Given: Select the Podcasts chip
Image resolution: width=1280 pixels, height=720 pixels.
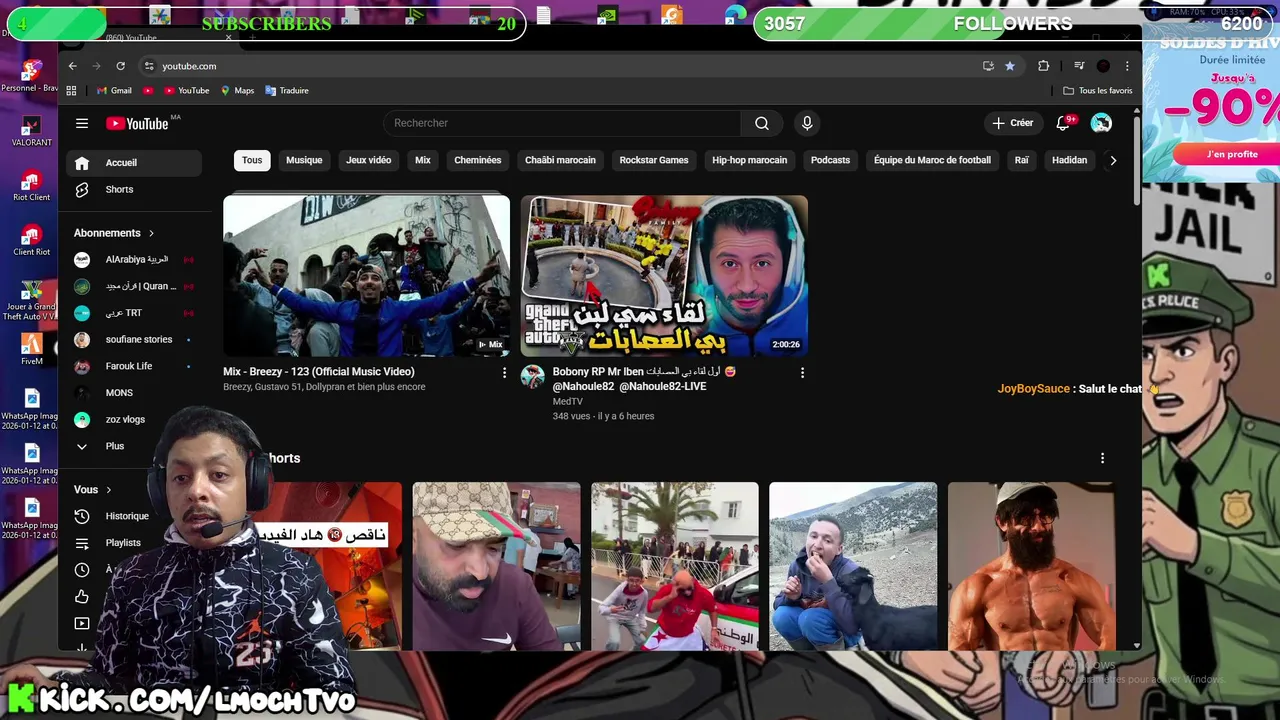Looking at the screenshot, I should pyautogui.click(x=830, y=160).
